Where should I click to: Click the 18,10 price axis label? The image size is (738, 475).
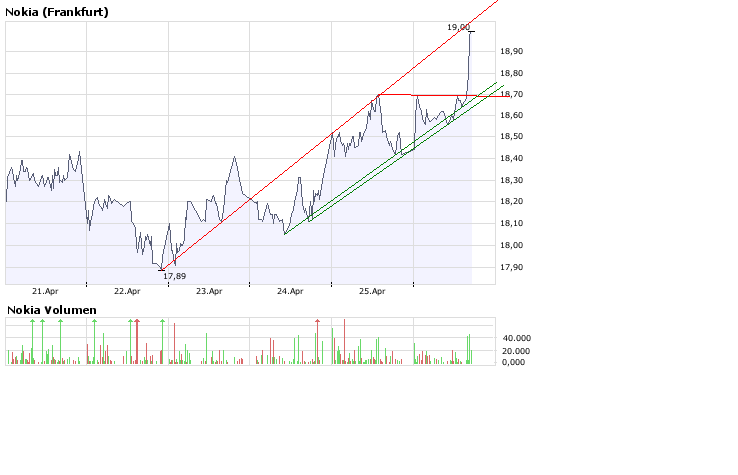[512, 223]
